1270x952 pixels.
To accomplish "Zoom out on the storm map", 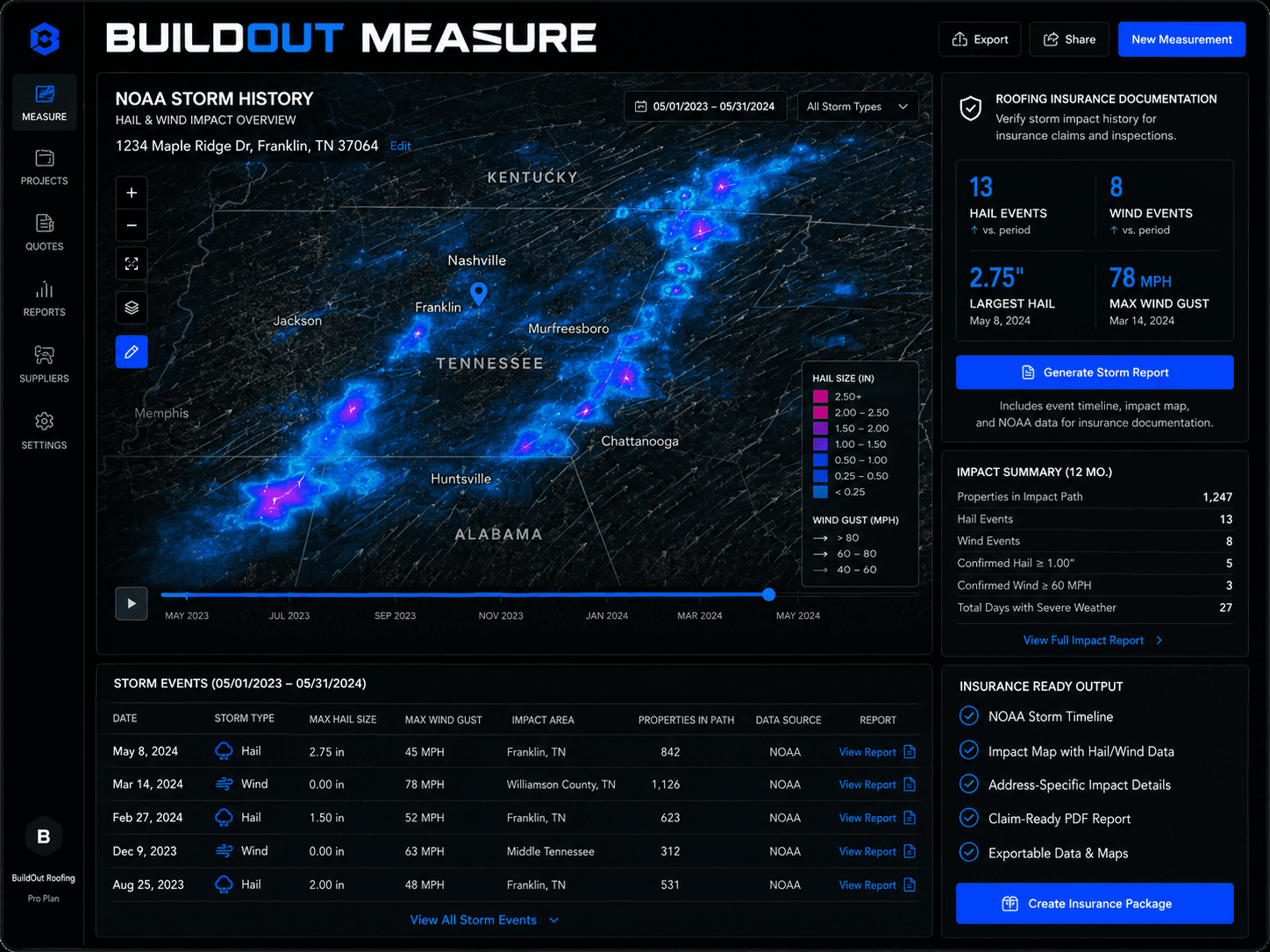I will [x=132, y=225].
